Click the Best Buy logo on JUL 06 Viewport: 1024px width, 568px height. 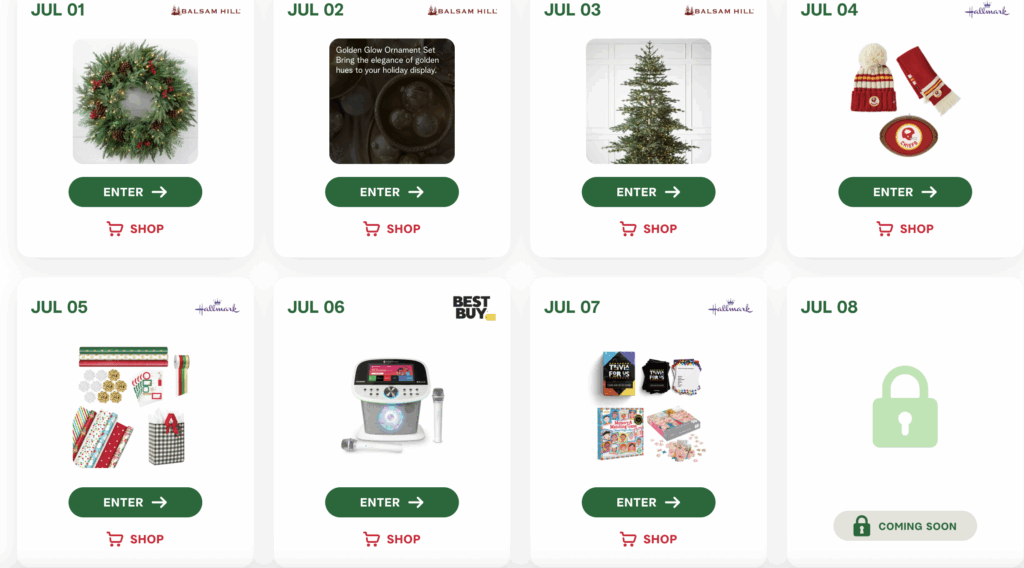click(x=474, y=308)
